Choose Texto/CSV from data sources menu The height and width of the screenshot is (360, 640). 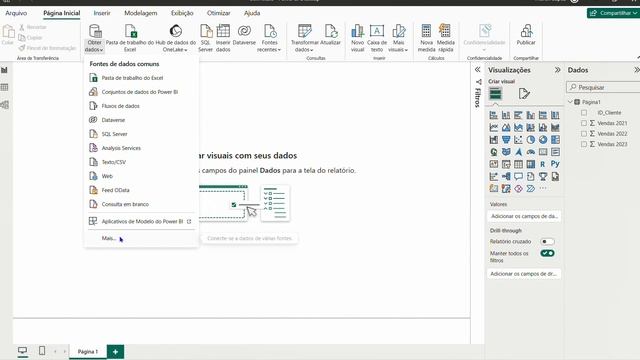point(141,162)
